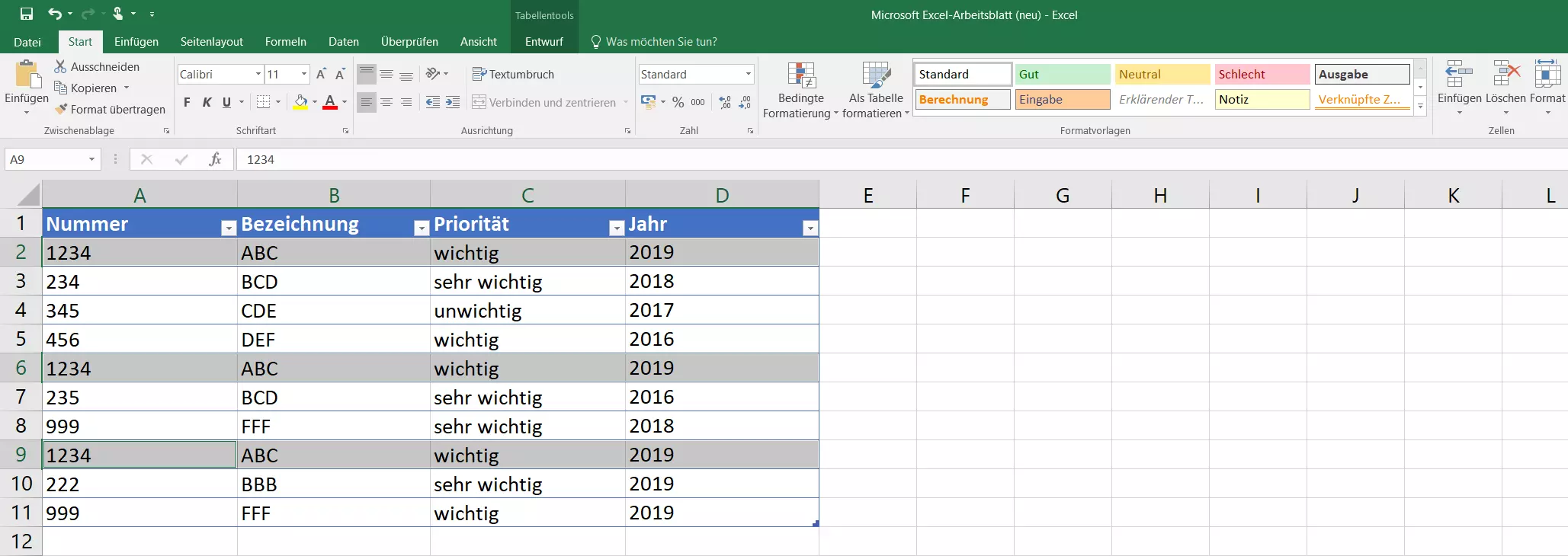The width and height of the screenshot is (1568, 556).
Task: Click the Undo arrow icon
Action: [54, 14]
